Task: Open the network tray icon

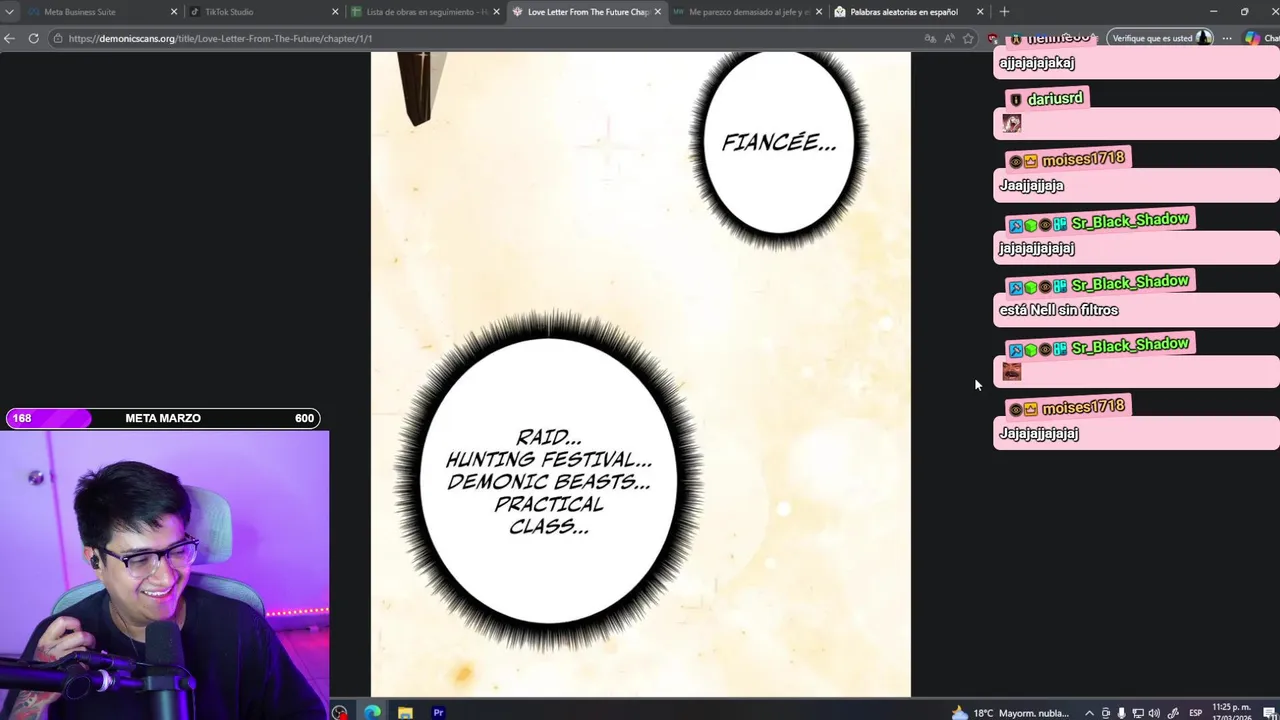Action: [x=1139, y=713]
